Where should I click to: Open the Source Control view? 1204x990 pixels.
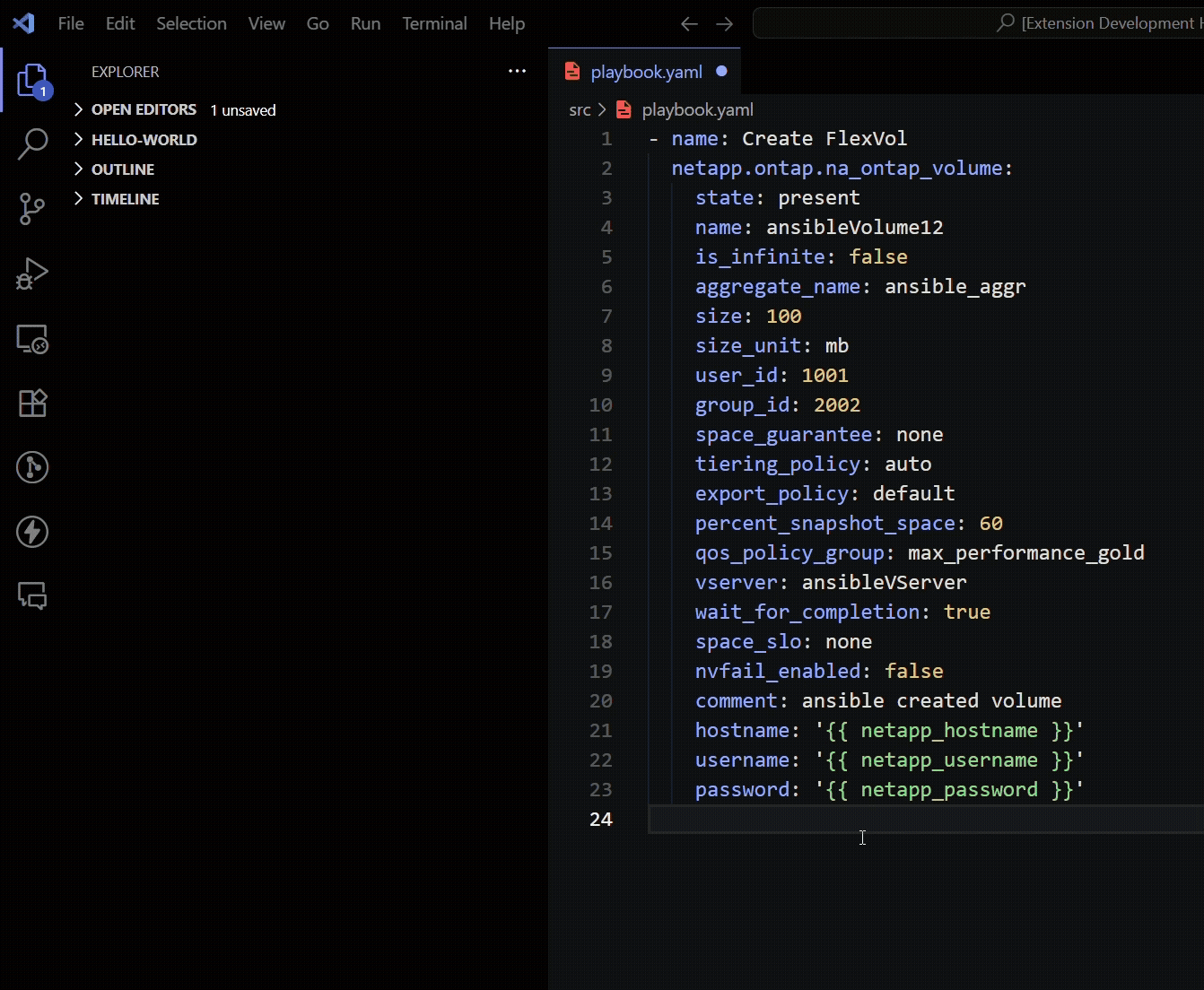32,209
